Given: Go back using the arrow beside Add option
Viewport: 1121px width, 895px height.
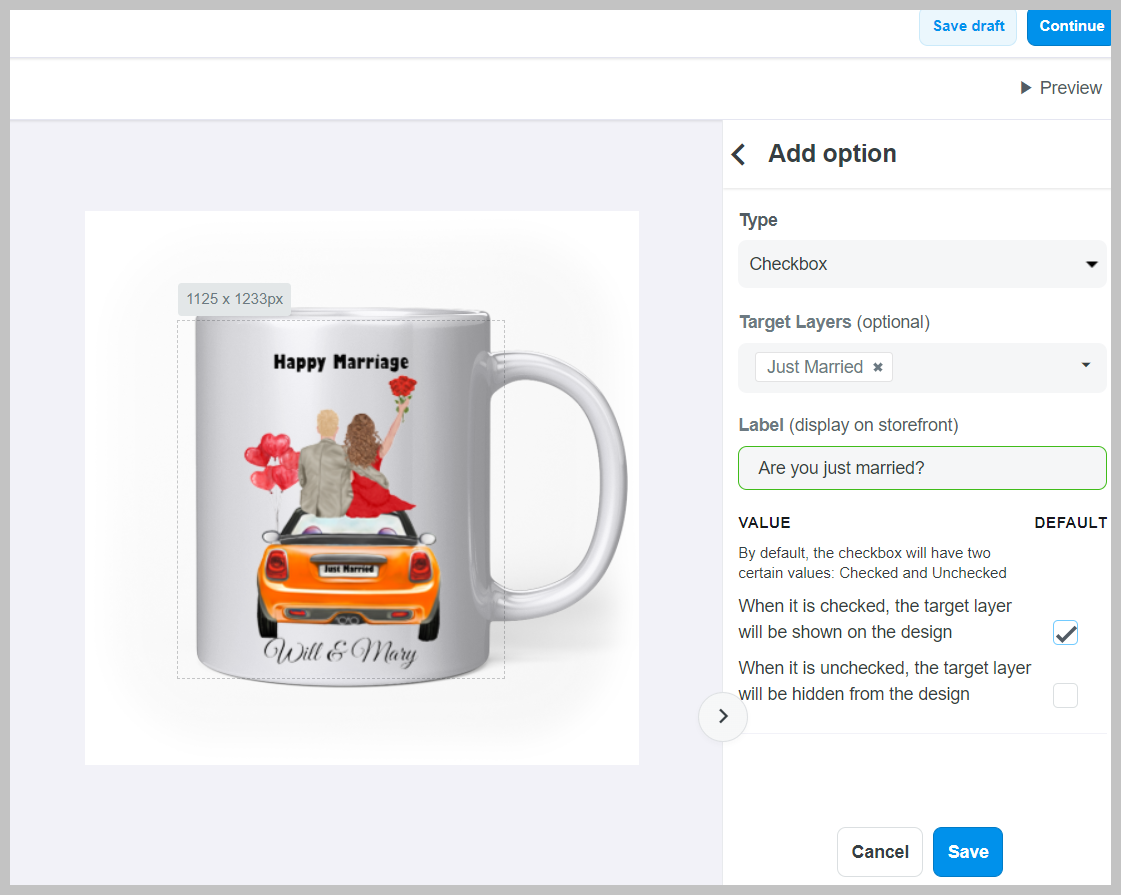Looking at the screenshot, I should pyautogui.click(x=739, y=154).
